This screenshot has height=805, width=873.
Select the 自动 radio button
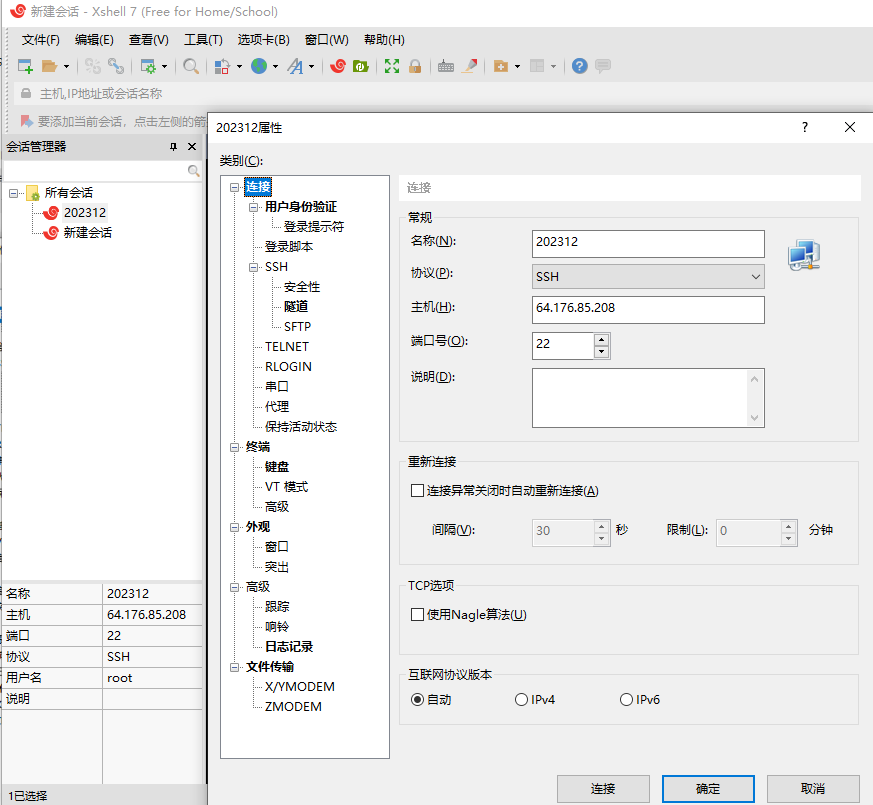tap(417, 700)
